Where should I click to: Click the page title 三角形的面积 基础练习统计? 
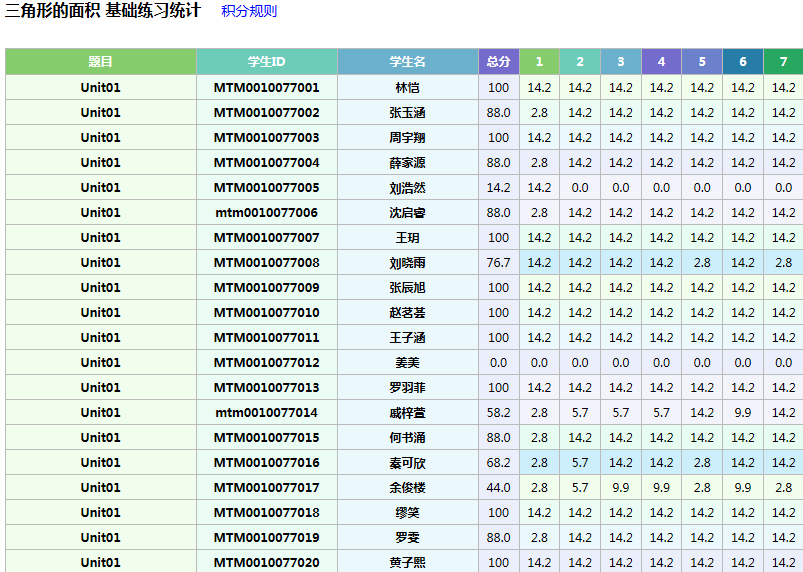(103, 11)
